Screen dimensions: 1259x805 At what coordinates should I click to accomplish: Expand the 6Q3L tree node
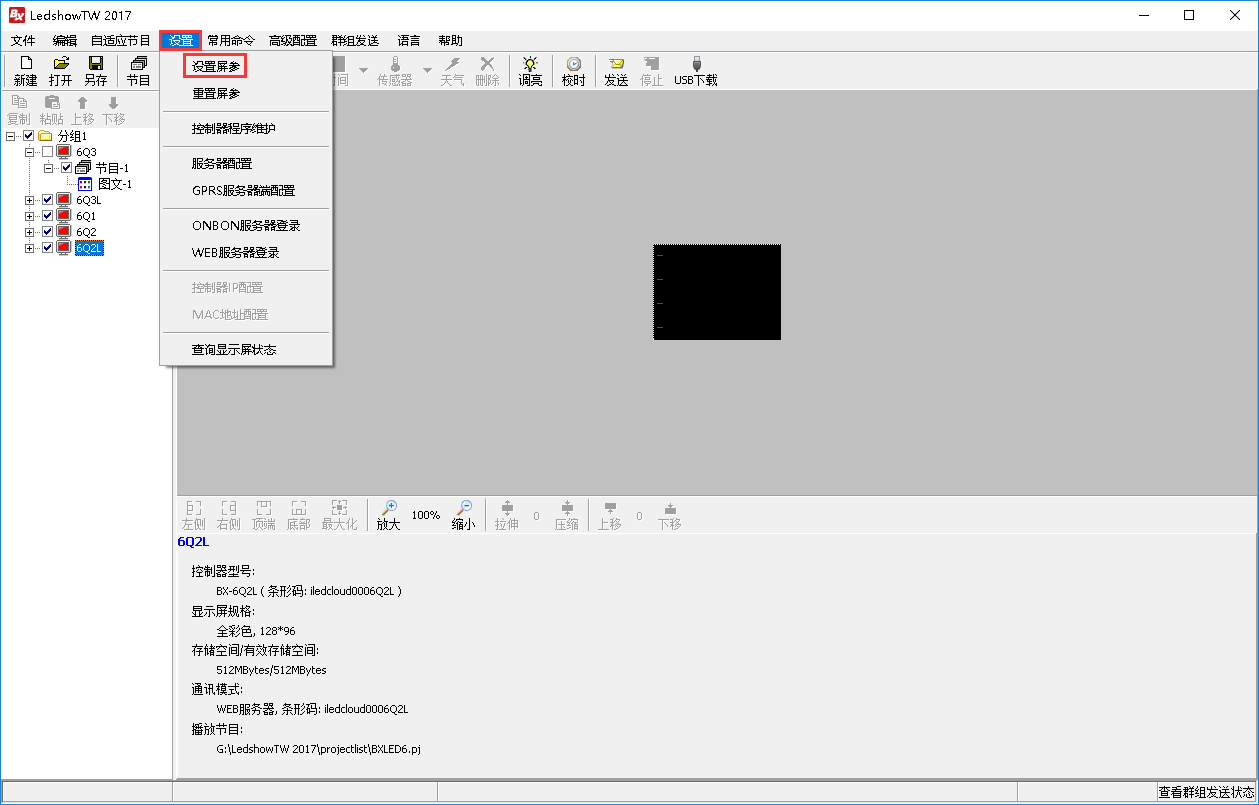(x=30, y=200)
